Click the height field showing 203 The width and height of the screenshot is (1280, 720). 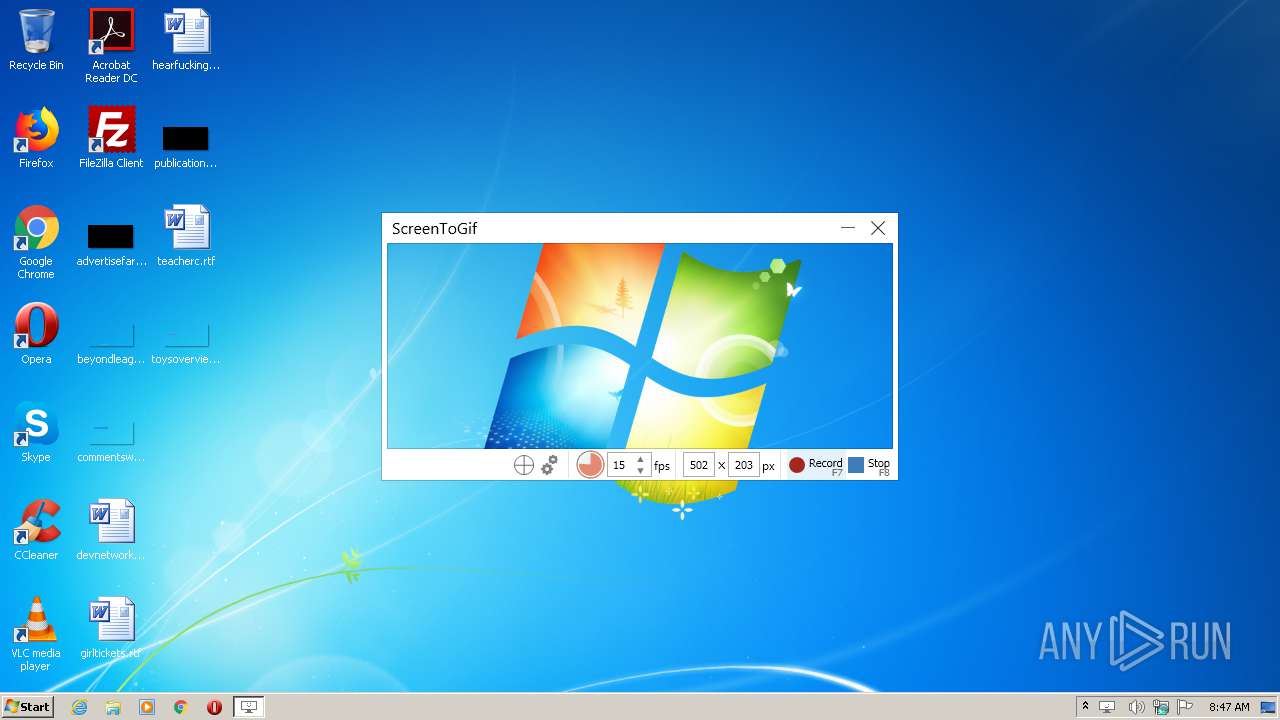click(744, 465)
